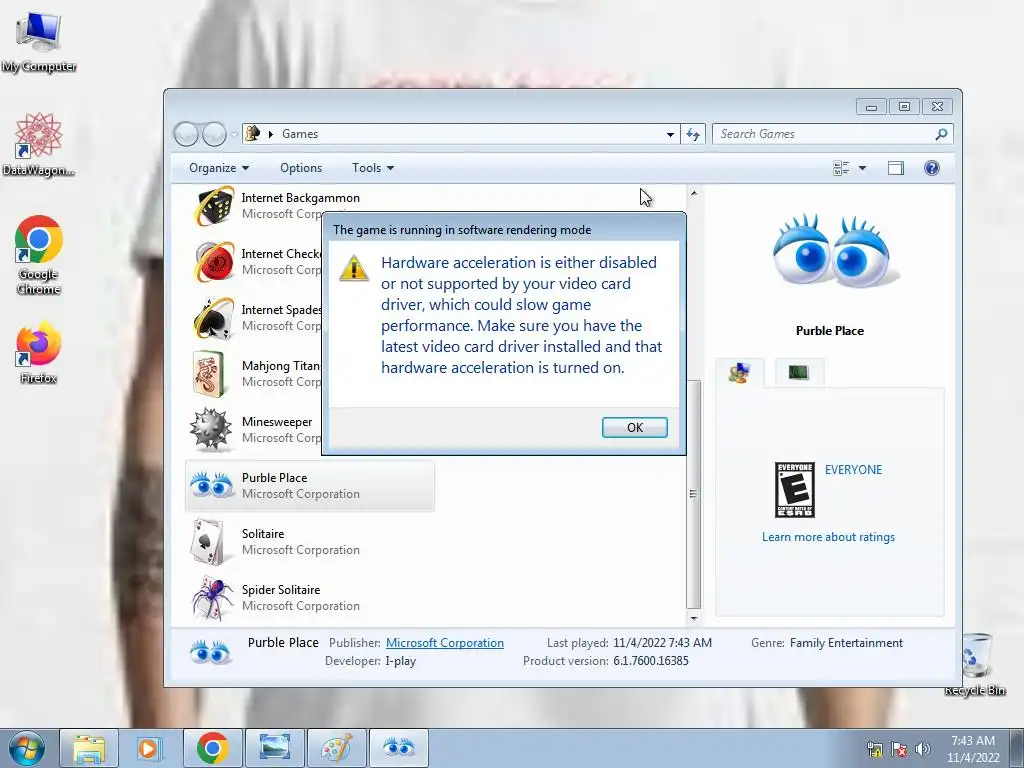The image size is (1024, 768).
Task: Open Chrome from the taskbar
Action: tap(212, 748)
